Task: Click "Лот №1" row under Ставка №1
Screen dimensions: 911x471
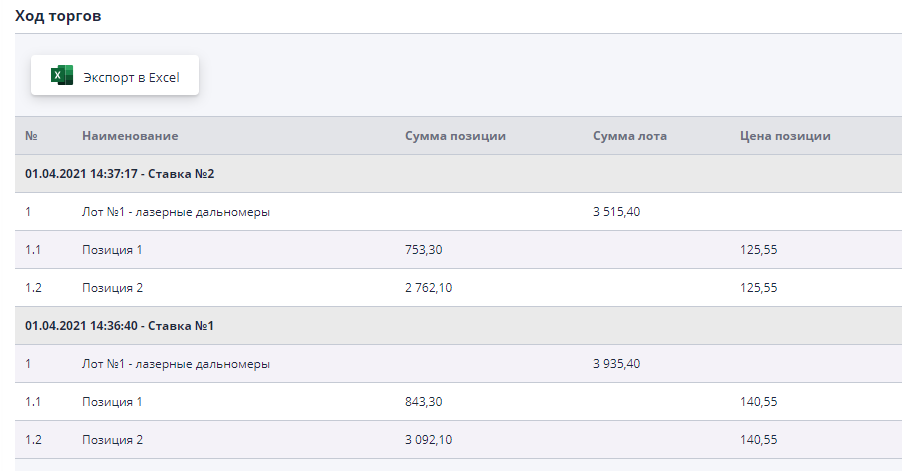Action: click(176, 364)
